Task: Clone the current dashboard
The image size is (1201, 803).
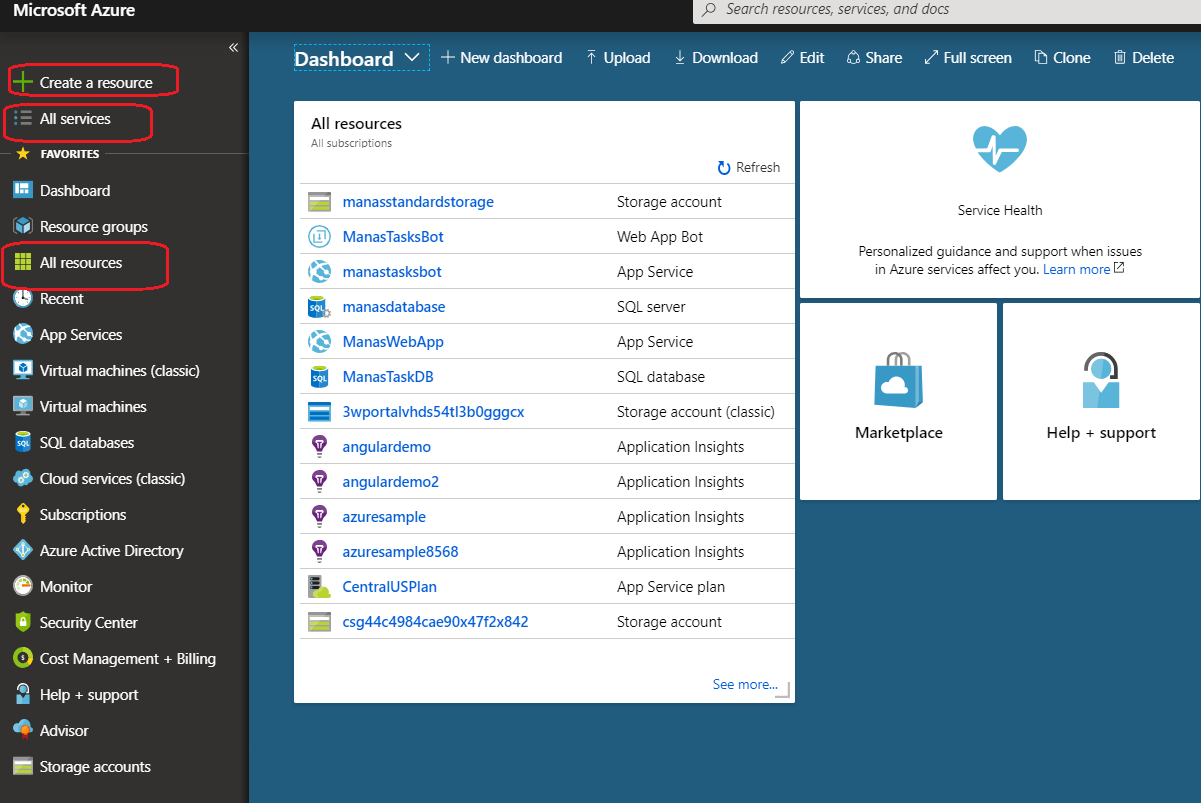Action: [x=1062, y=58]
